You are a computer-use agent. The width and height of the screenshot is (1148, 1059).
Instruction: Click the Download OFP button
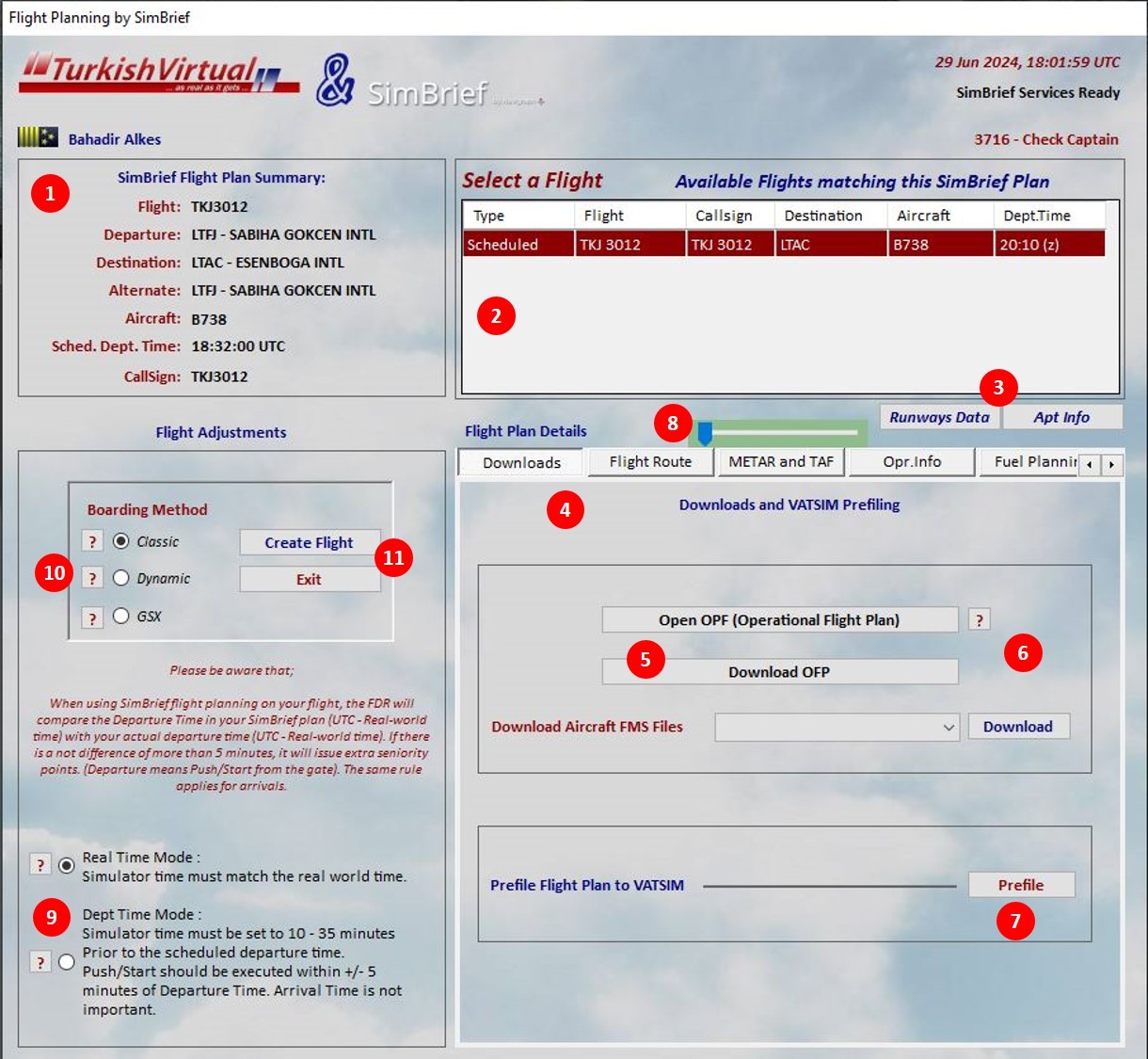(x=779, y=671)
